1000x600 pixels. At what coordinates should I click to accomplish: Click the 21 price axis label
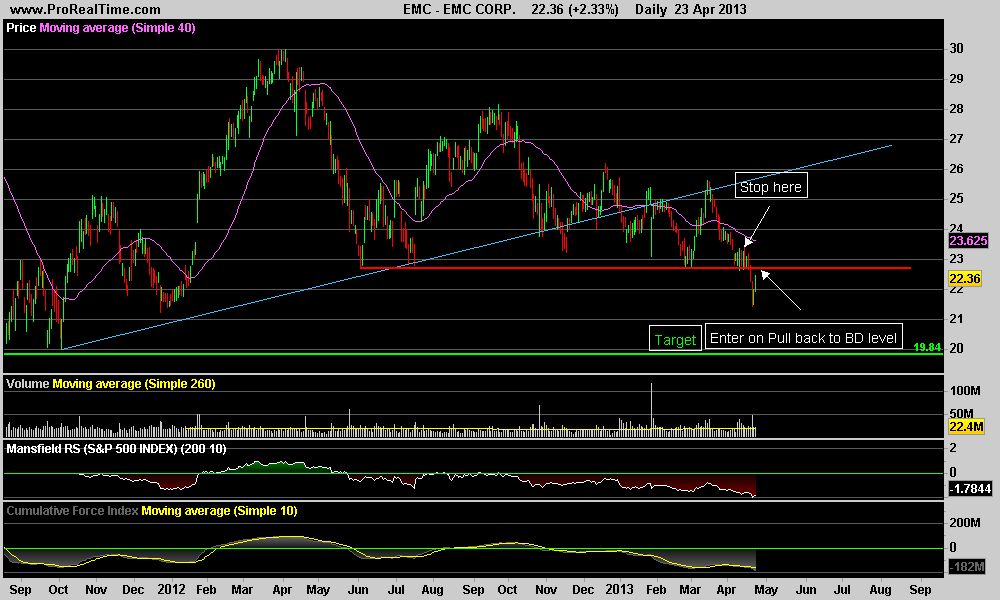coord(956,319)
